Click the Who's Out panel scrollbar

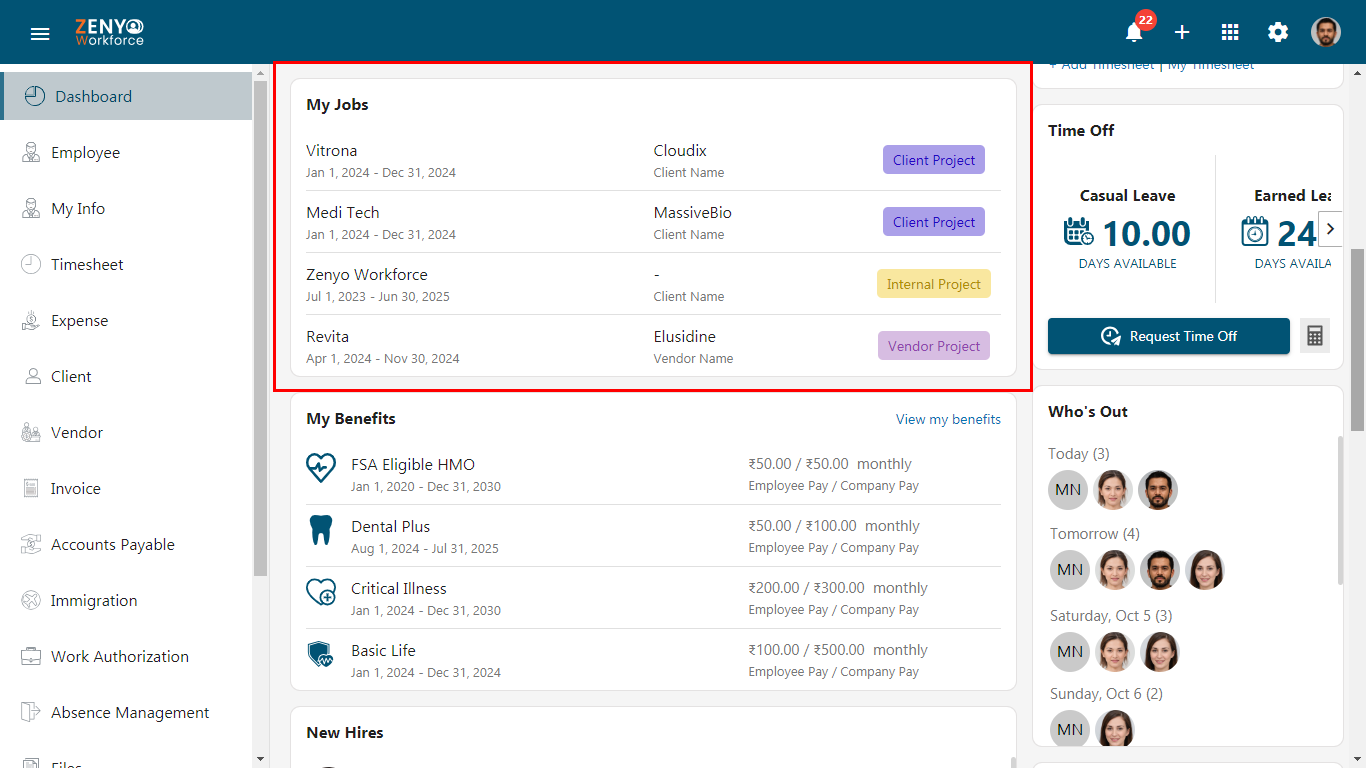tap(1340, 510)
